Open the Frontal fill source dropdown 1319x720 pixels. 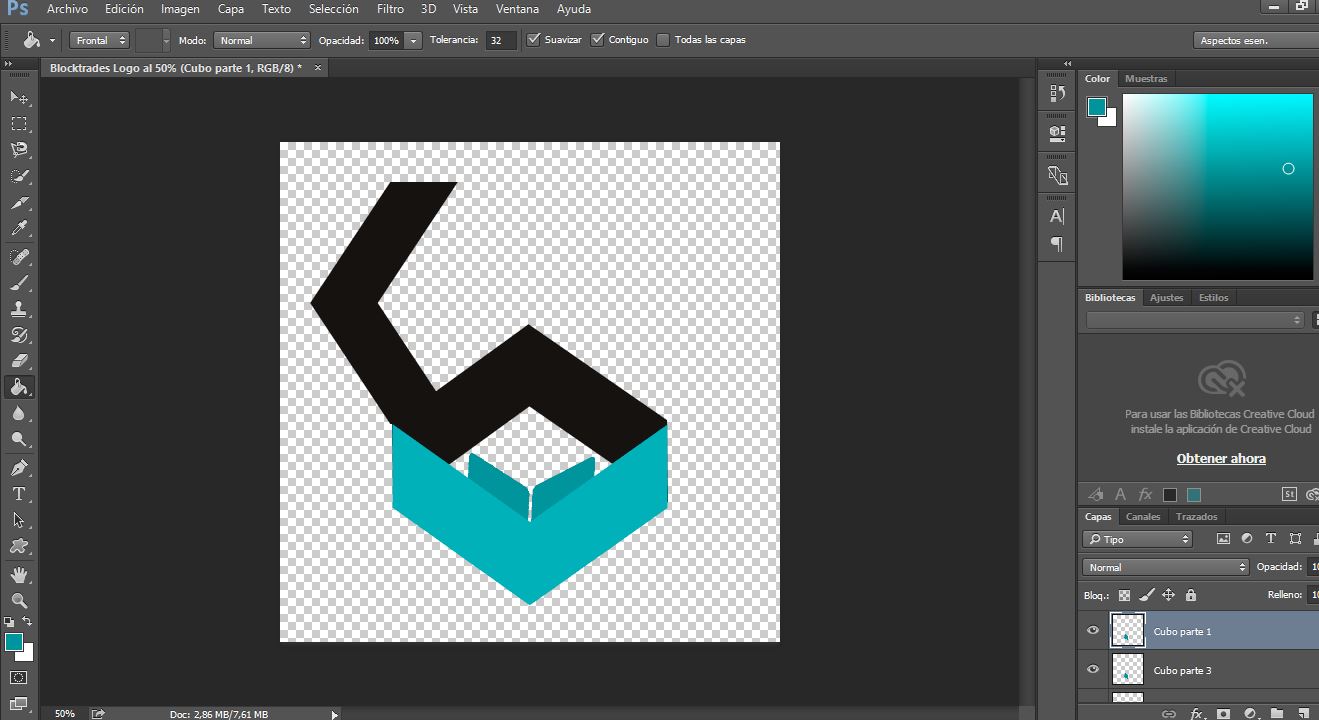[99, 40]
